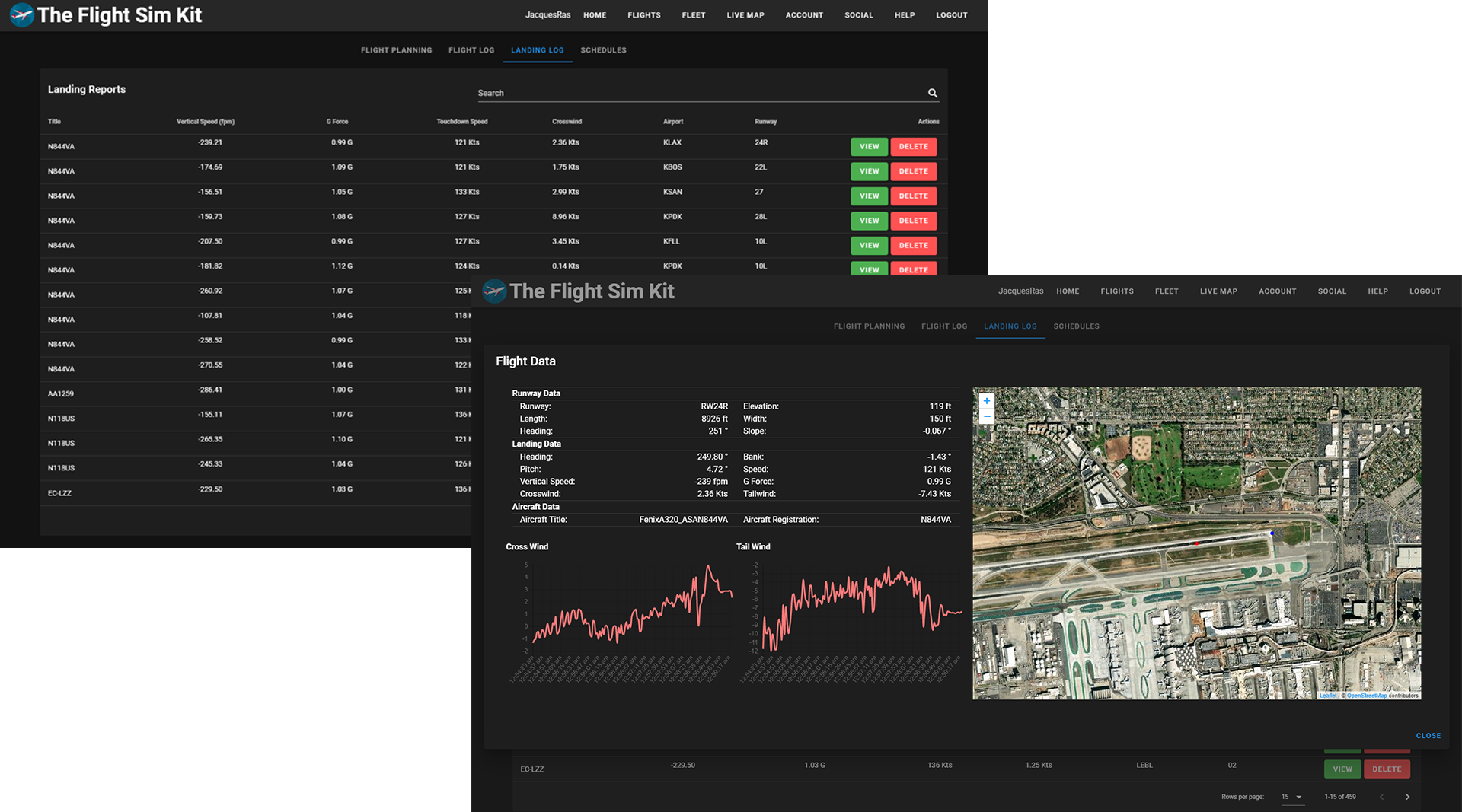This screenshot has width=1462, height=812.
Task: Click VIEW on the KLAX landing report
Action: 869,146
